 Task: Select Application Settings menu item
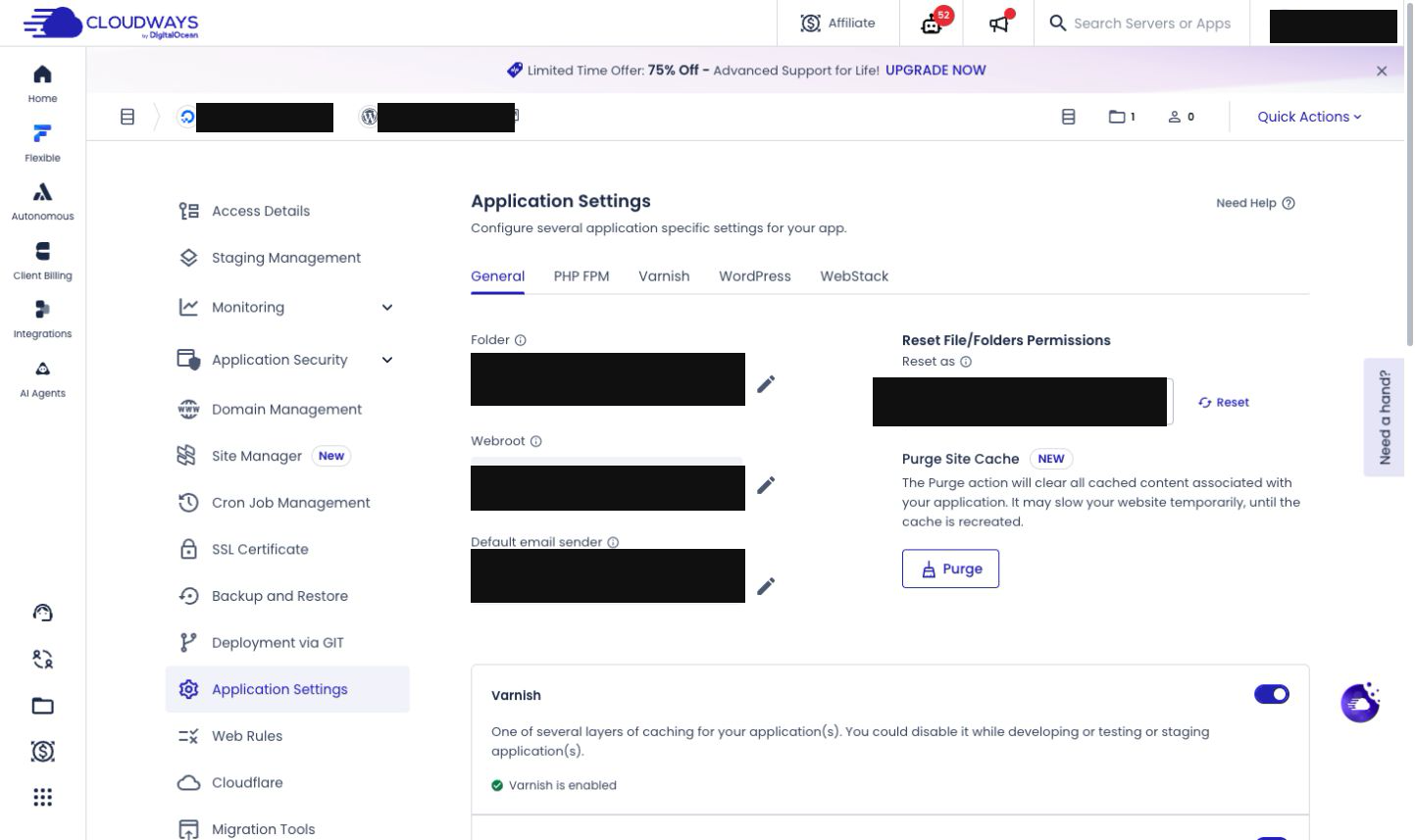pos(287,689)
